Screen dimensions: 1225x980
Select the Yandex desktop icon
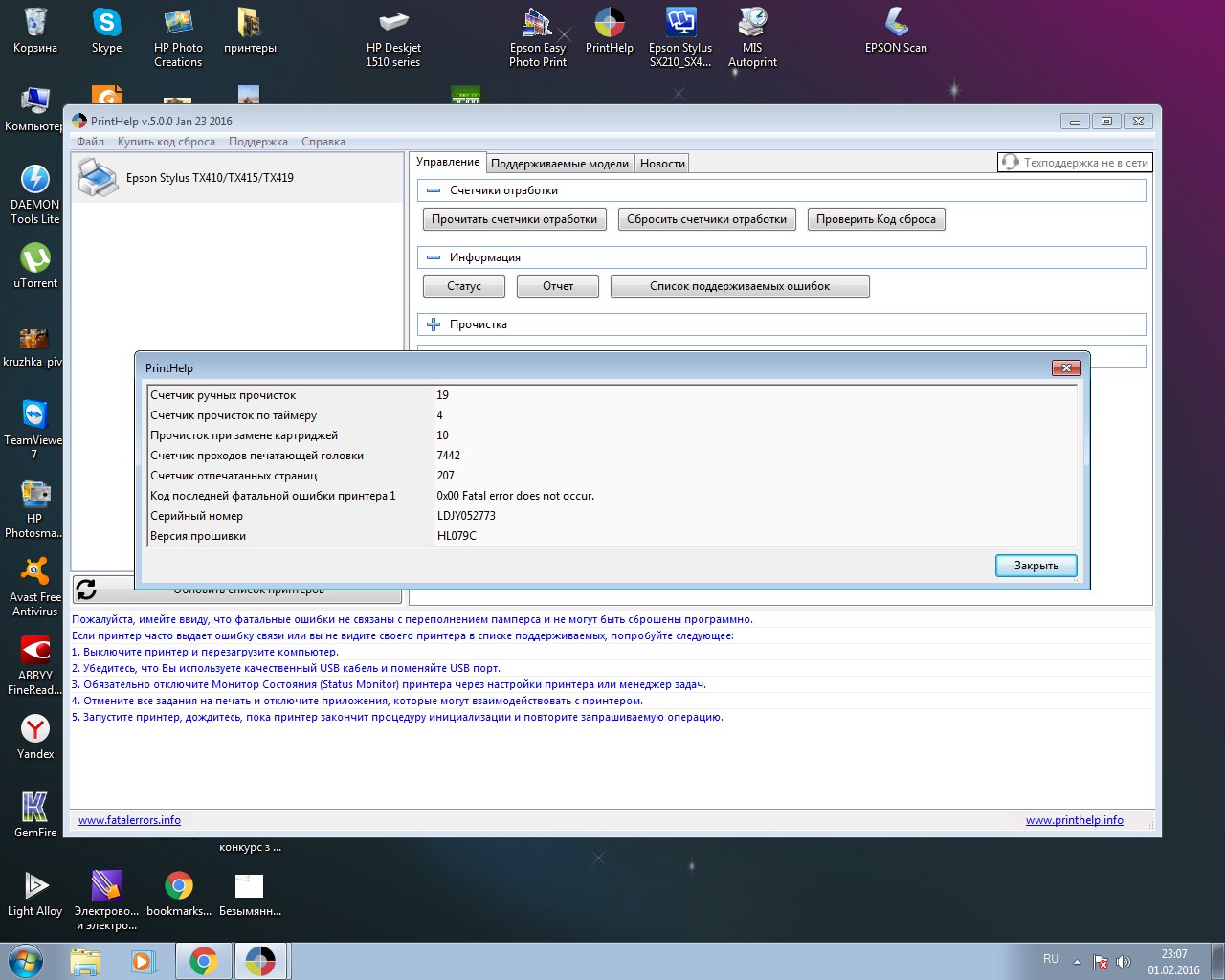click(35, 736)
